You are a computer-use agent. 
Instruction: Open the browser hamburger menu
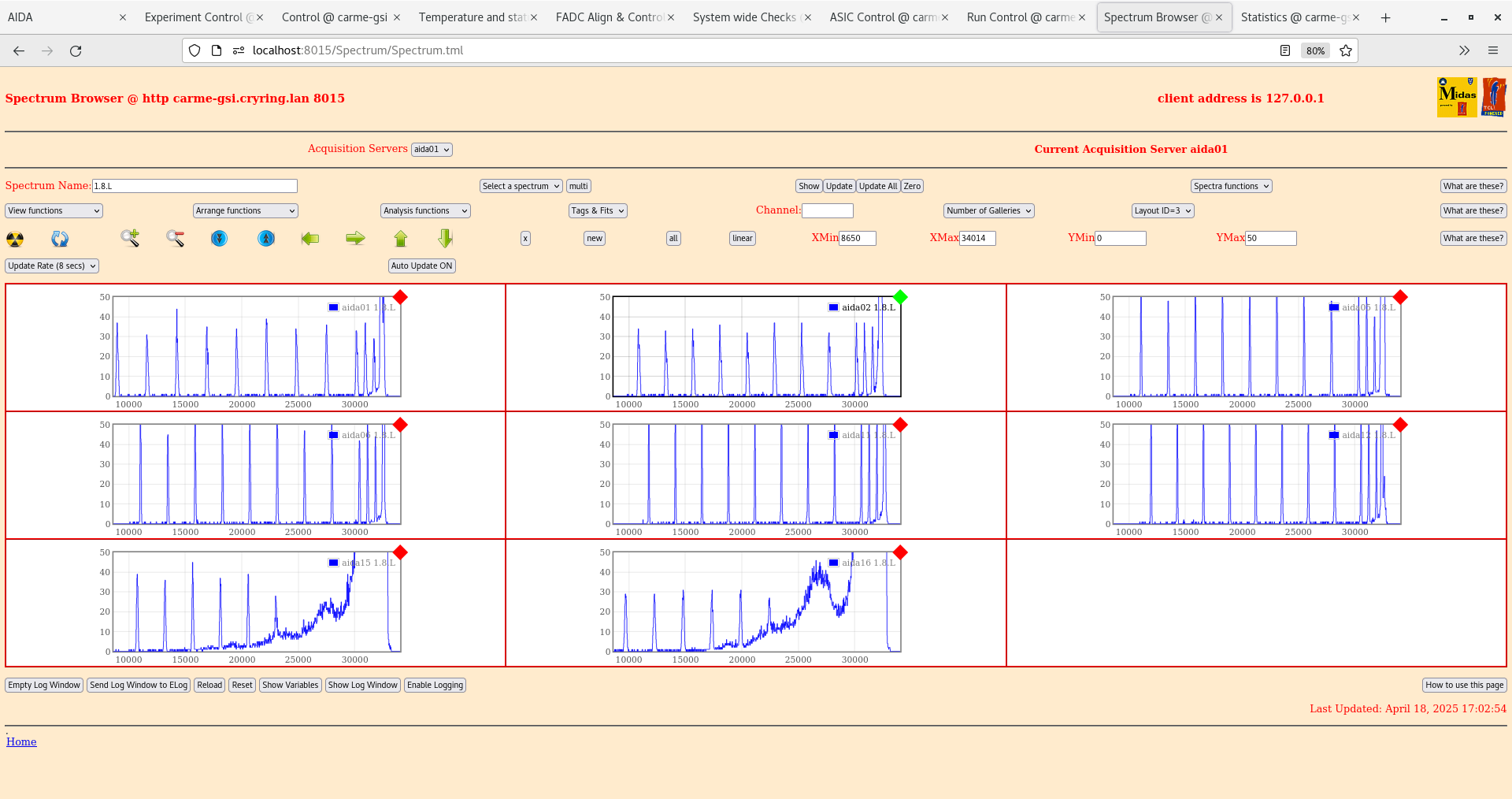click(1492, 50)
